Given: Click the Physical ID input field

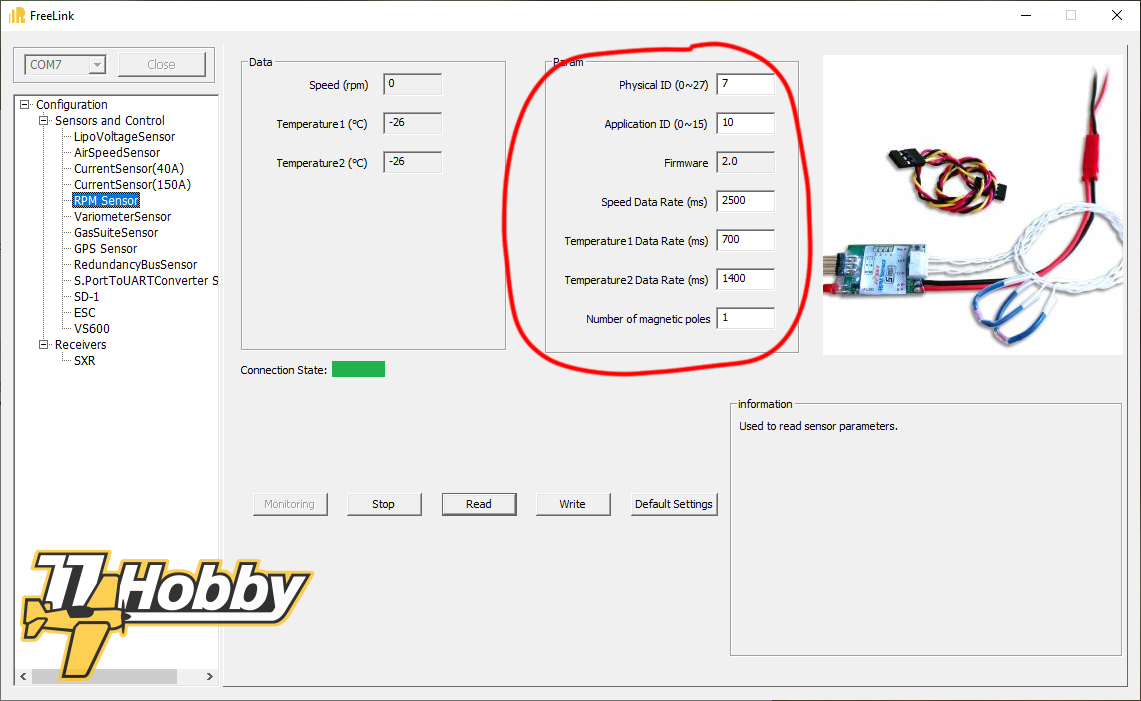Looking at the screenshot, I should [745, 84].
